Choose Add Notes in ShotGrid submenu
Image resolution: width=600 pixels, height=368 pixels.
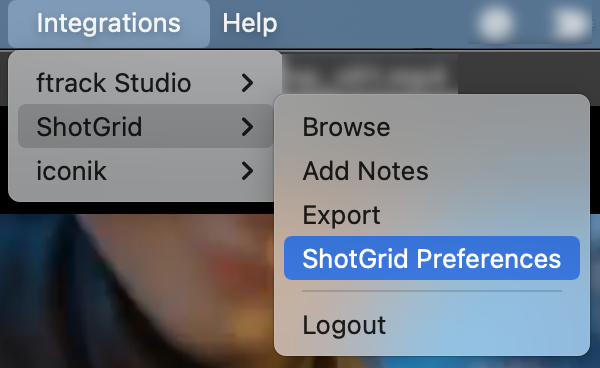click(432, 171)
